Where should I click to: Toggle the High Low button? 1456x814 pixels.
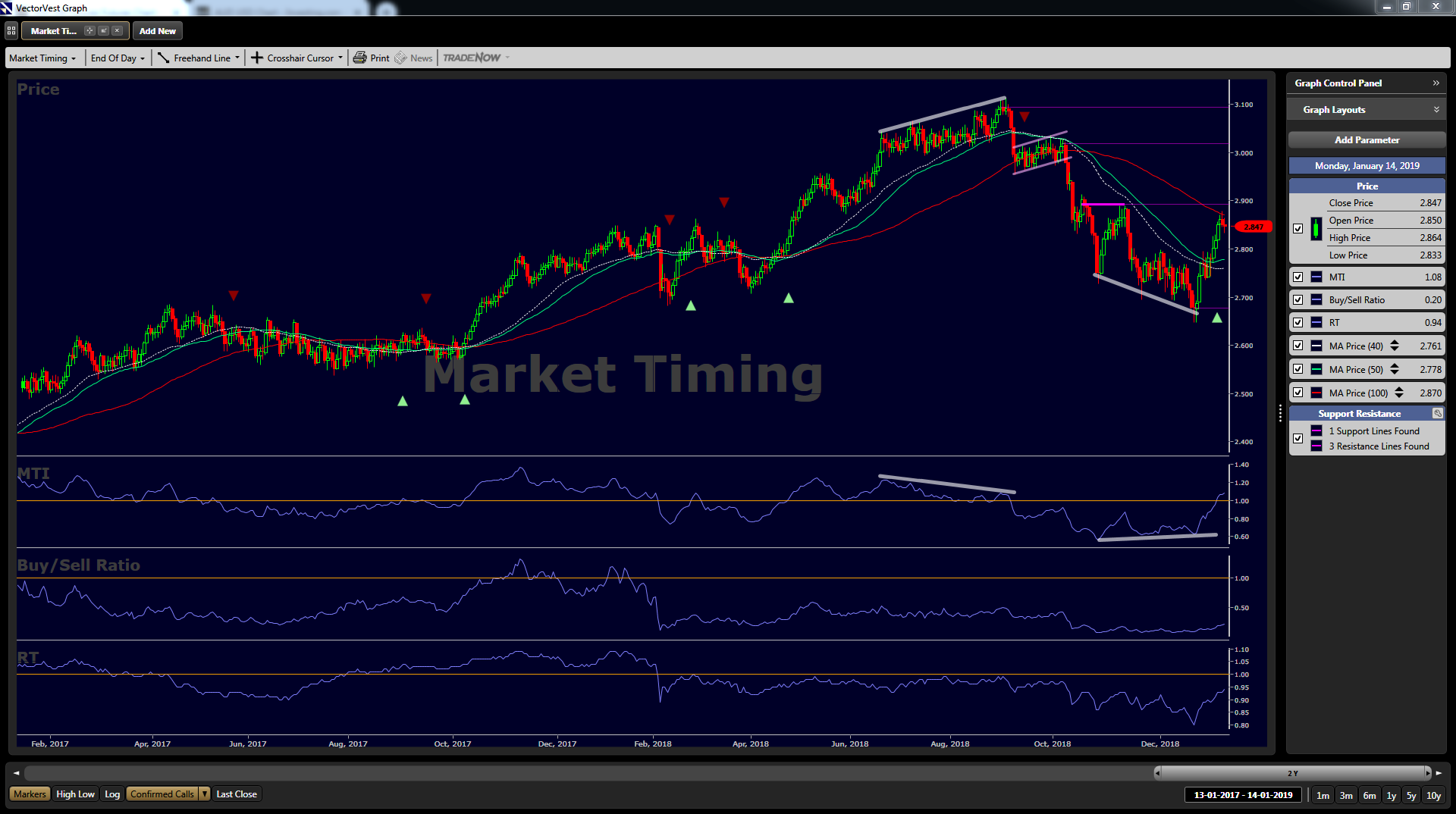coord(75,794)
